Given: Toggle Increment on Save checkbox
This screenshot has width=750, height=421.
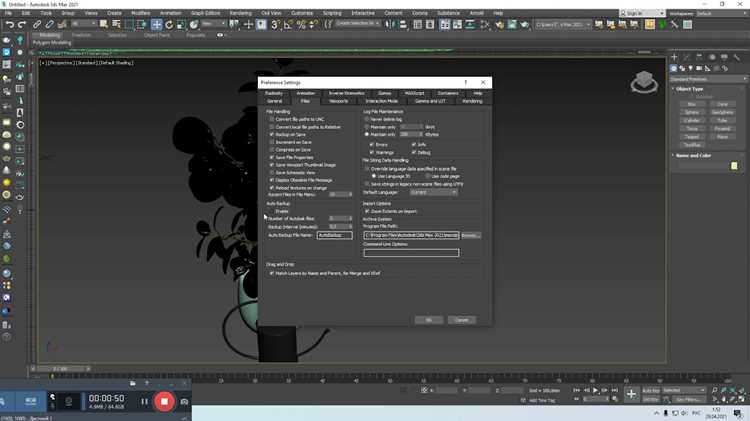Looking at the screenshot, I should [272, 142].
